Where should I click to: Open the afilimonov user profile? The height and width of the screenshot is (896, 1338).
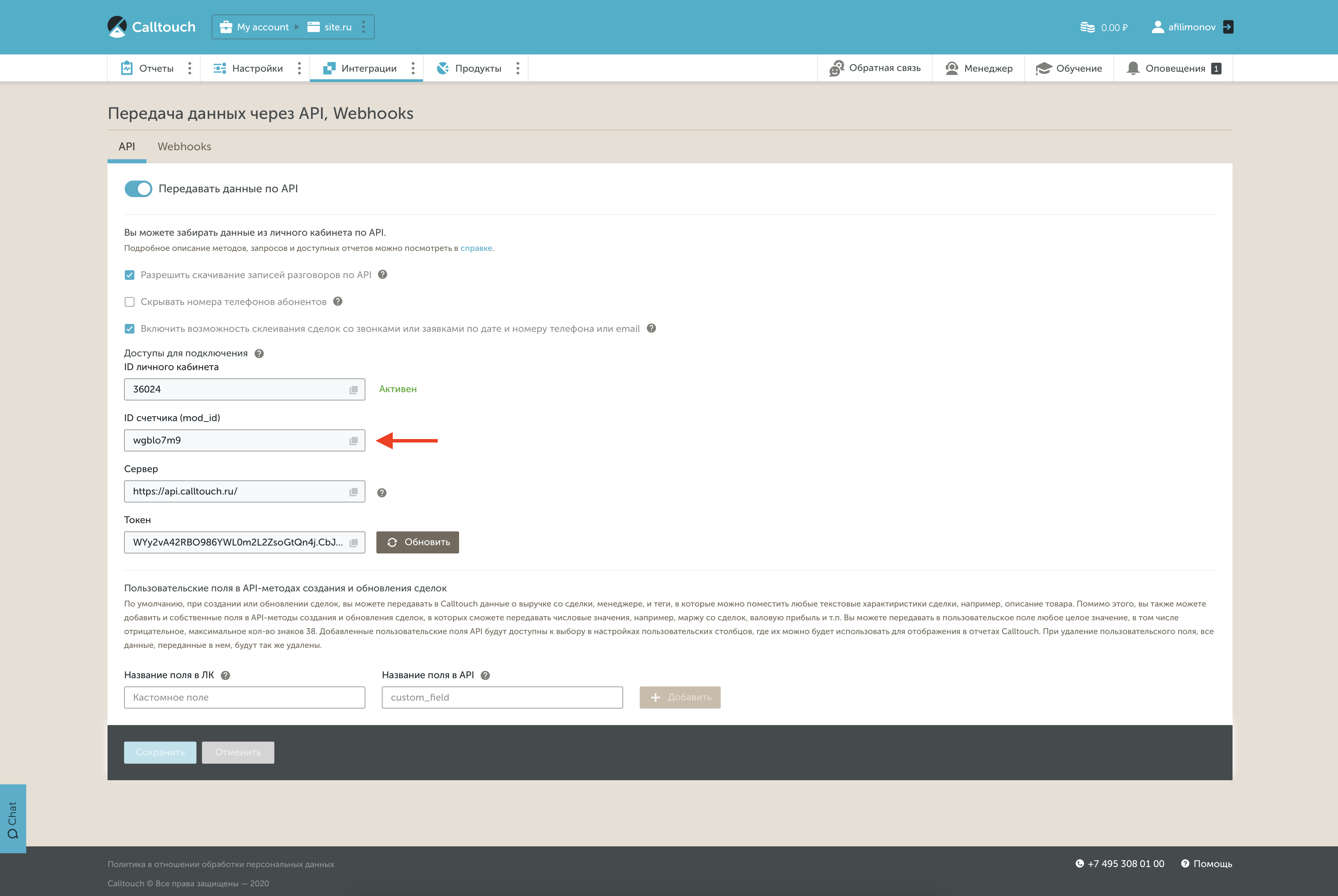(1183, 27)
